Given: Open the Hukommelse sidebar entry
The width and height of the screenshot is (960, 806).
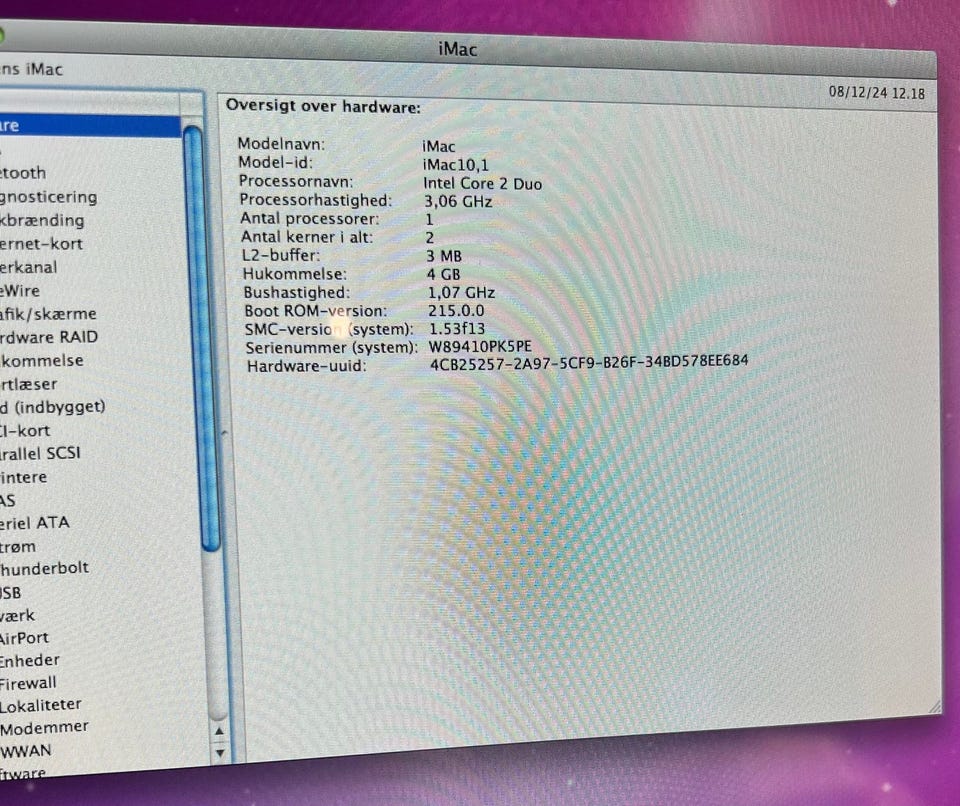Looking at the screenshot, I should (x=42, y=360).
